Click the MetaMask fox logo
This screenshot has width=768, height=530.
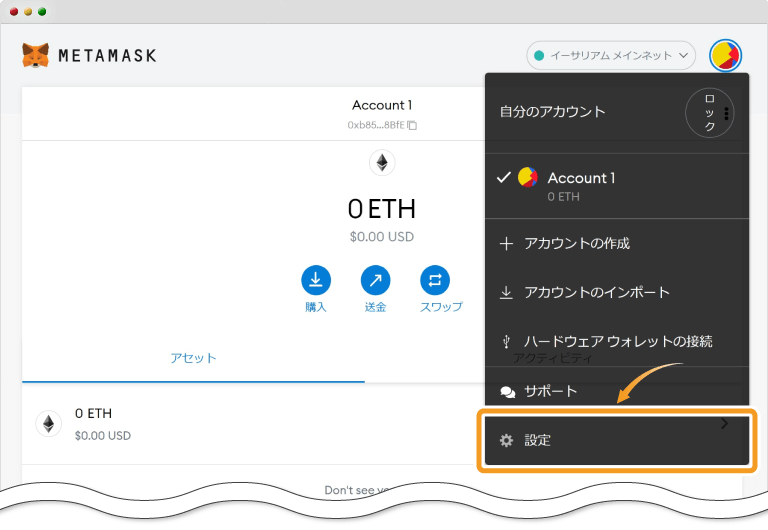pyautogui.click(x=35, y=55)
